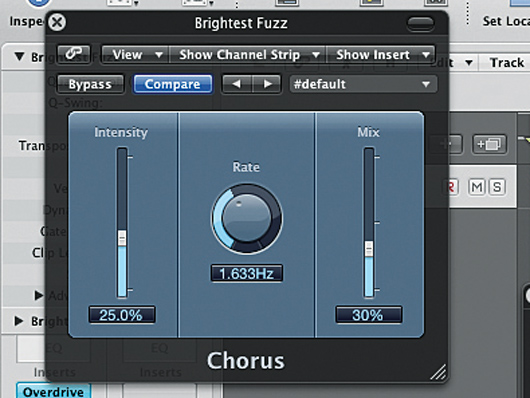This screenshot has height=398, width=530.
Task: Click the 25.0% Intensity value field
Action: point(122,315)
